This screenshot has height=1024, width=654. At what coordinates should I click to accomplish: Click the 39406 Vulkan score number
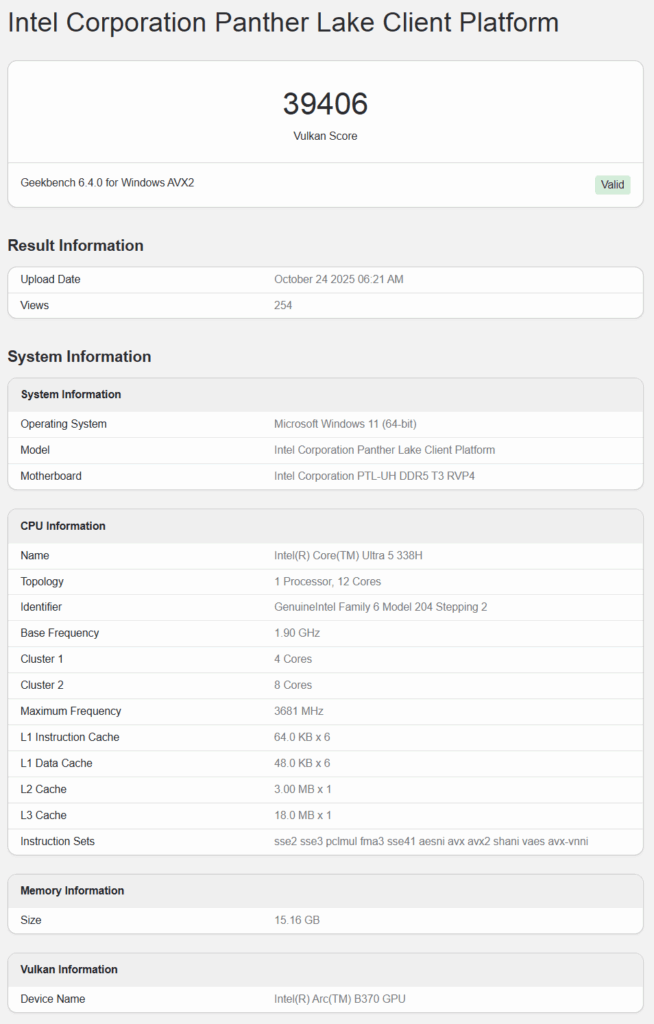[x=325, y=104]
